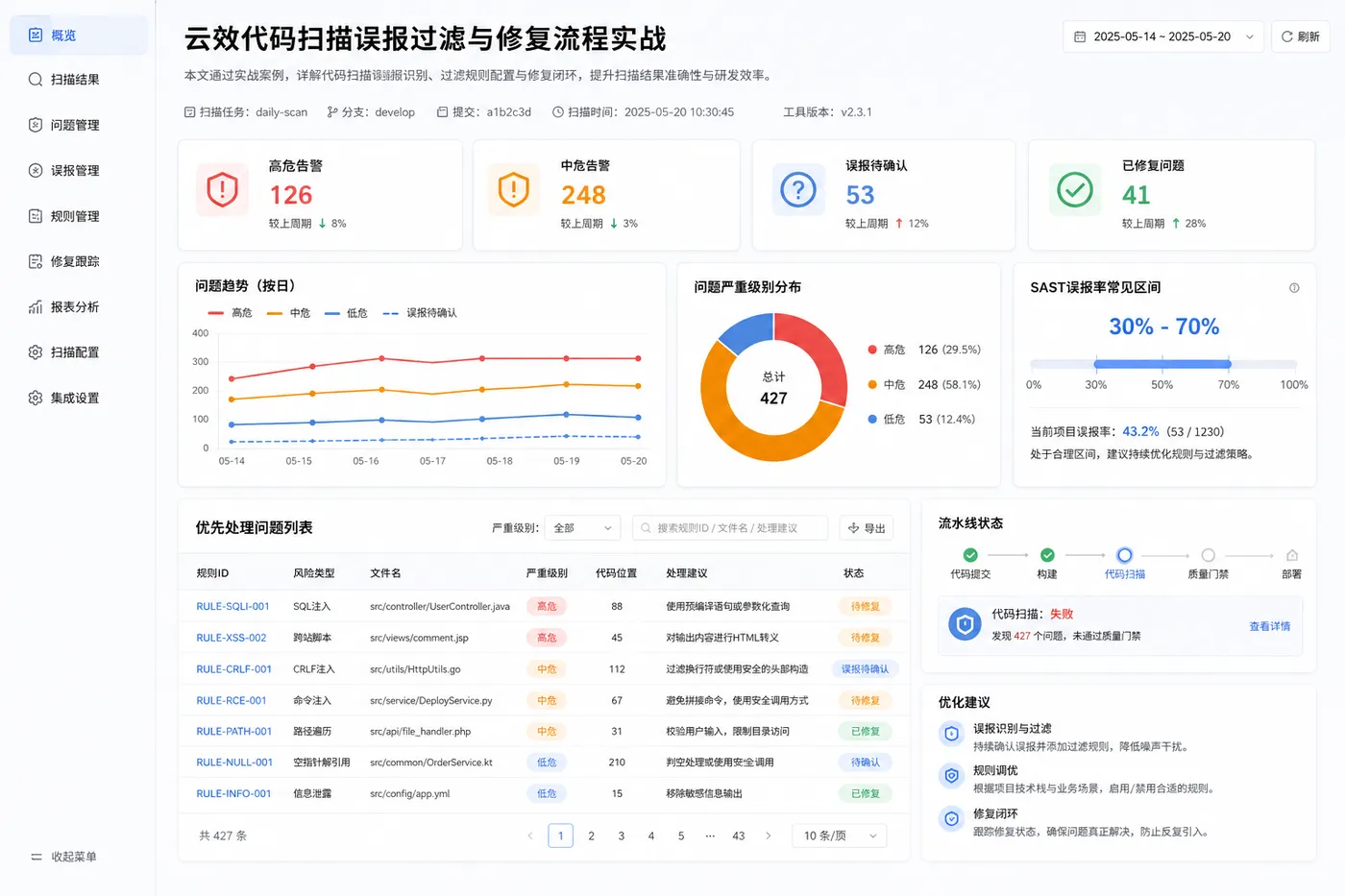Toggle 低危 series in trend chart legend
The image size is (1345, 896).
346,313
